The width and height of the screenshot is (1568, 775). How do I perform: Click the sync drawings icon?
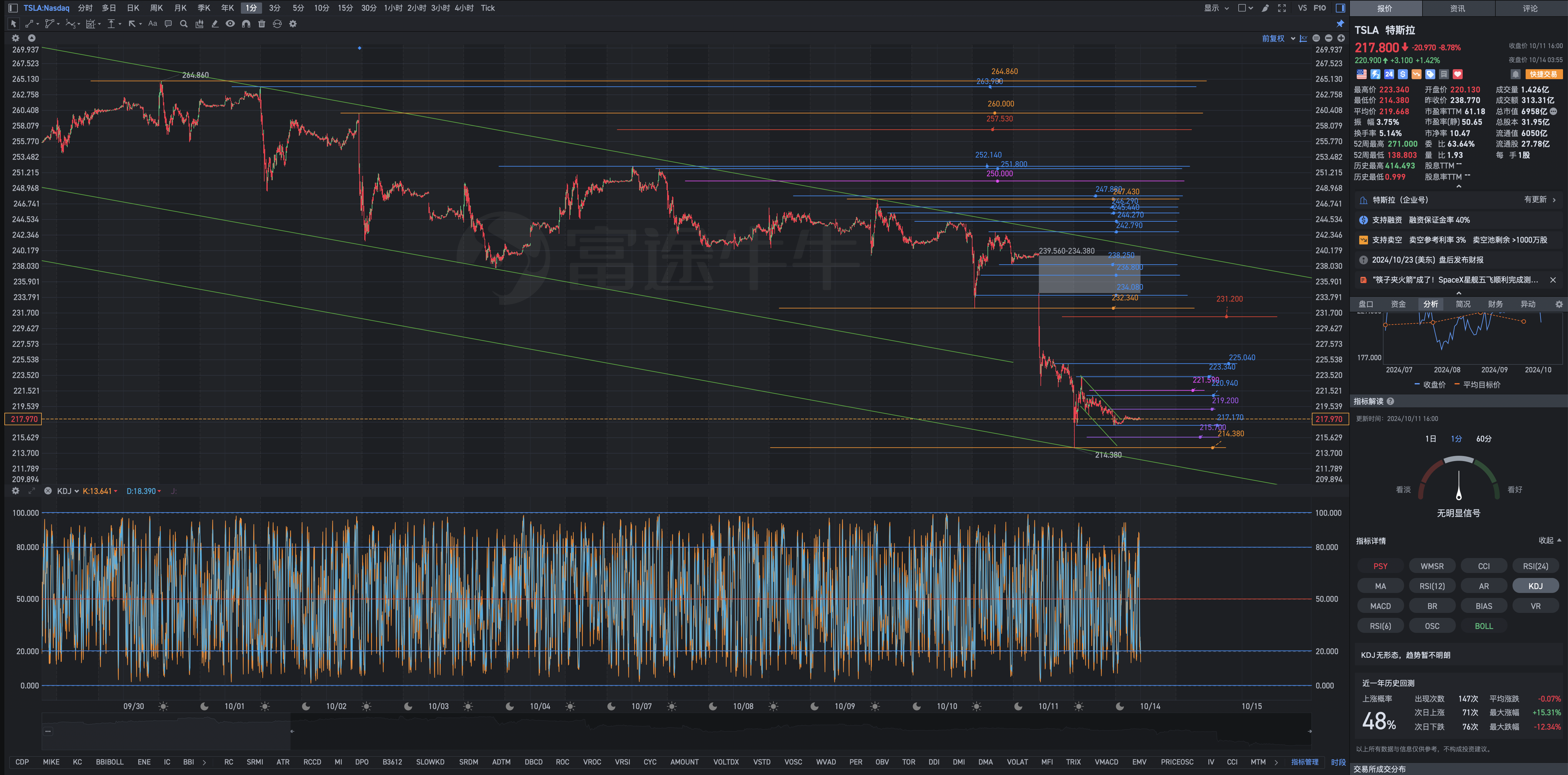[277, 24]
